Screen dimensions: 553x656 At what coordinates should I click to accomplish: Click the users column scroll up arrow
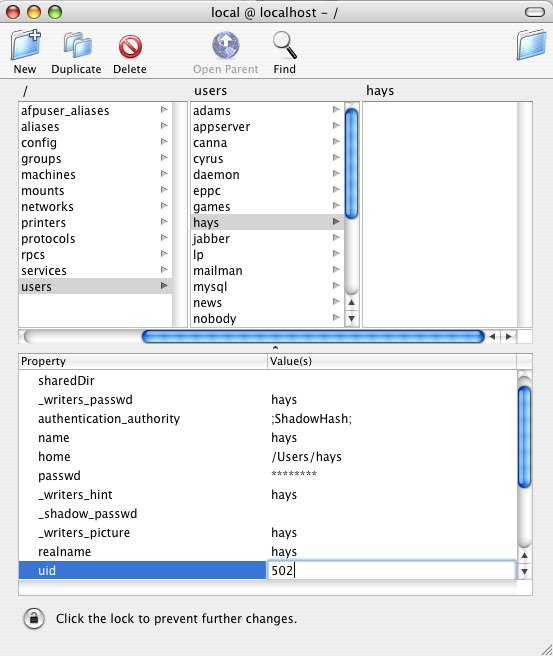coord(351,302)
